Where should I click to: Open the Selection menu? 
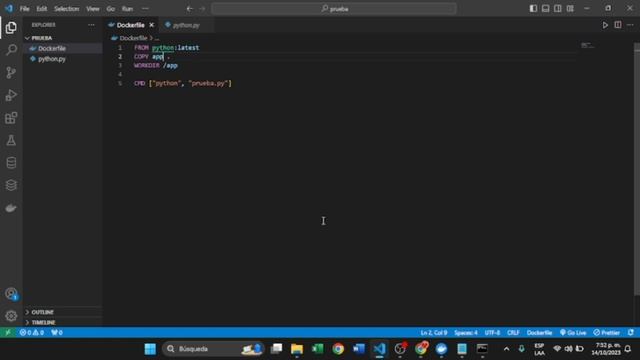tap(67, 9)
